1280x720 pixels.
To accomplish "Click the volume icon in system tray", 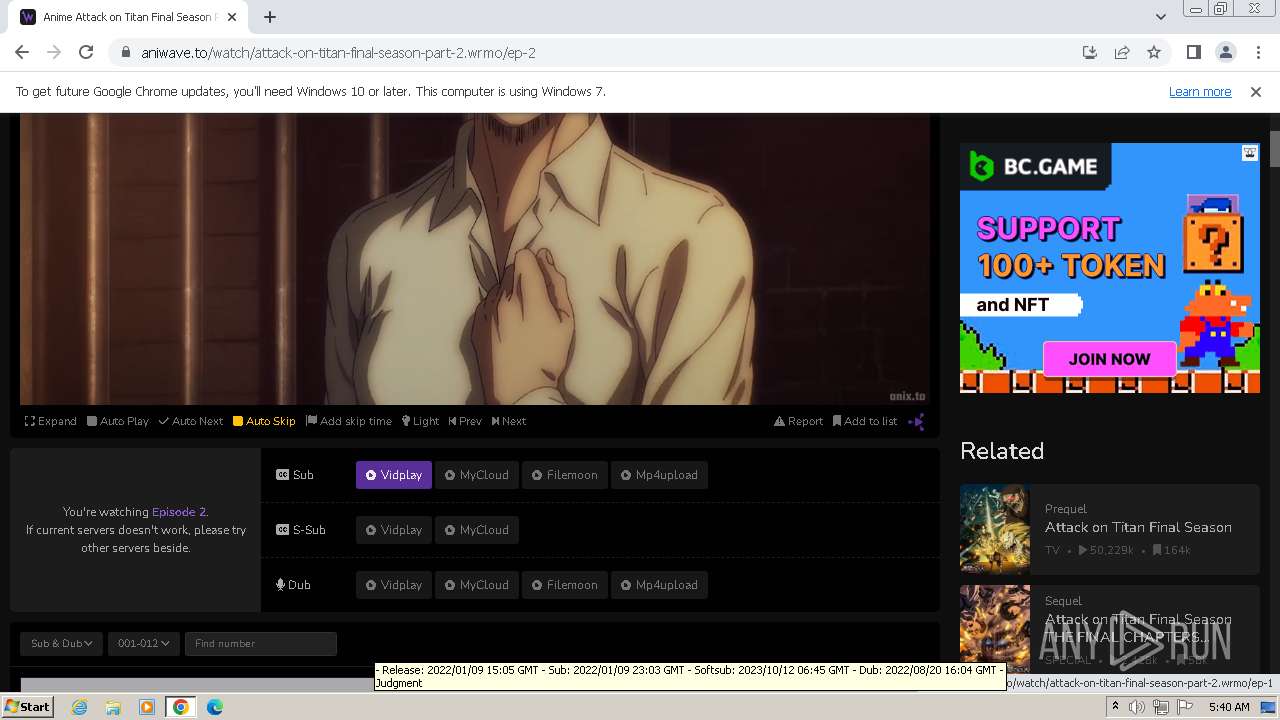I will point(1137,707).
